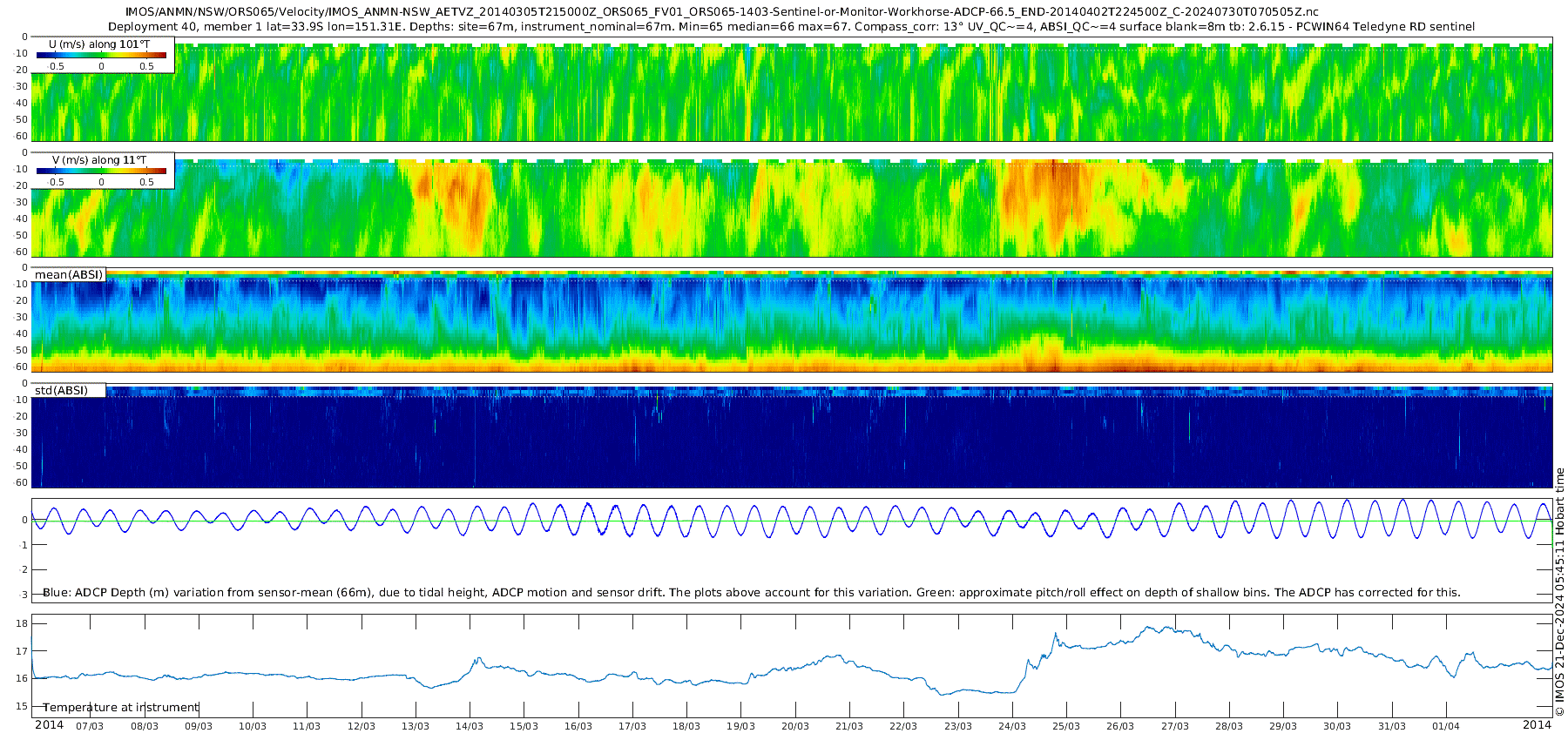Click the 18 tick on temperature axis
The height and width of the screenshot is (740, 1568).
click(23, 623)
